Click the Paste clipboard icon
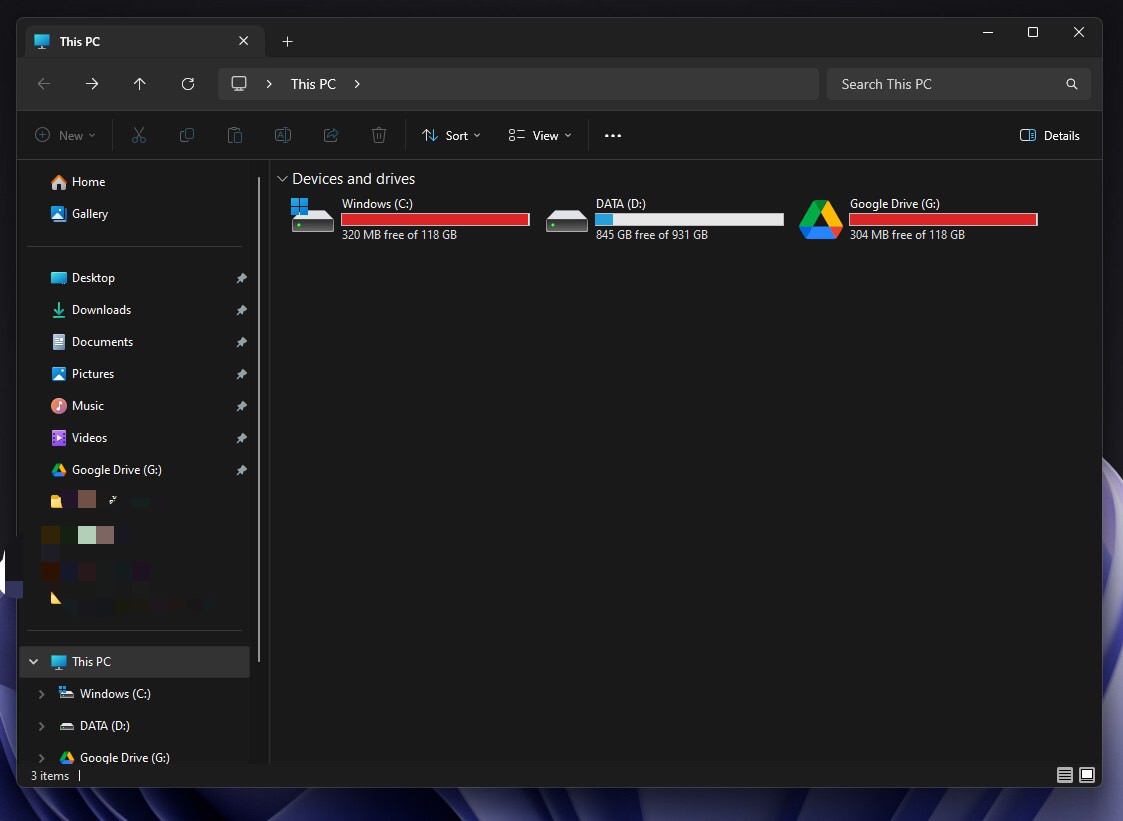This screenshot has height=821, width=1123. pyautogui.click(x=235, y=135)
